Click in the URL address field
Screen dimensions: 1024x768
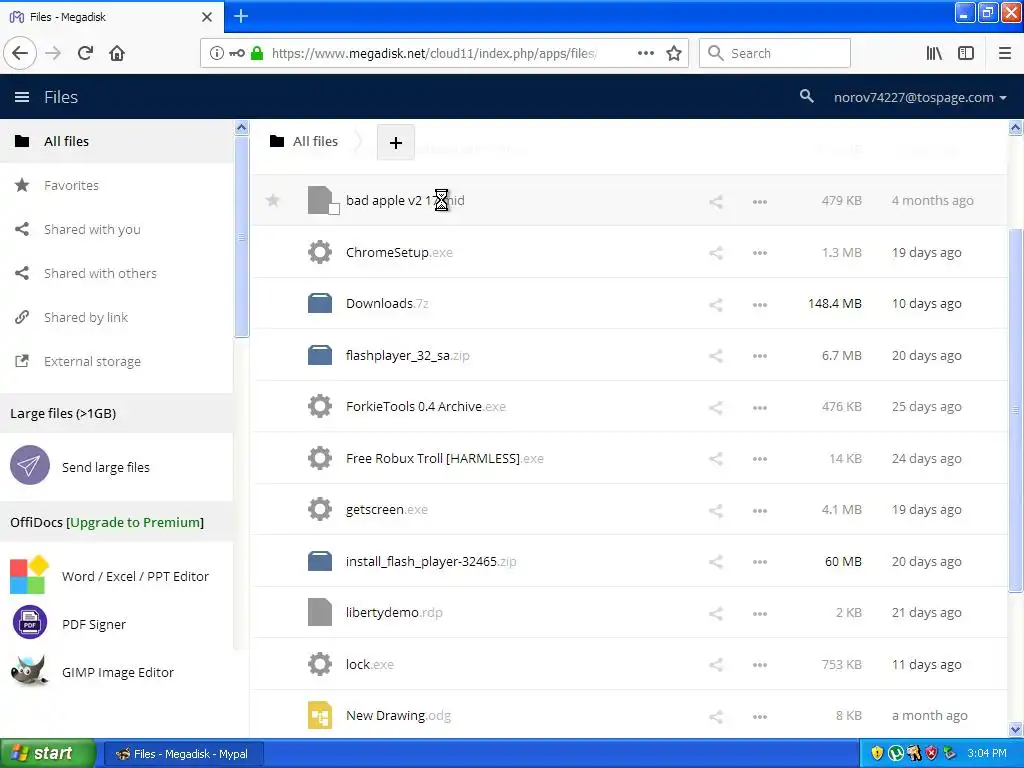pos(433,53)
